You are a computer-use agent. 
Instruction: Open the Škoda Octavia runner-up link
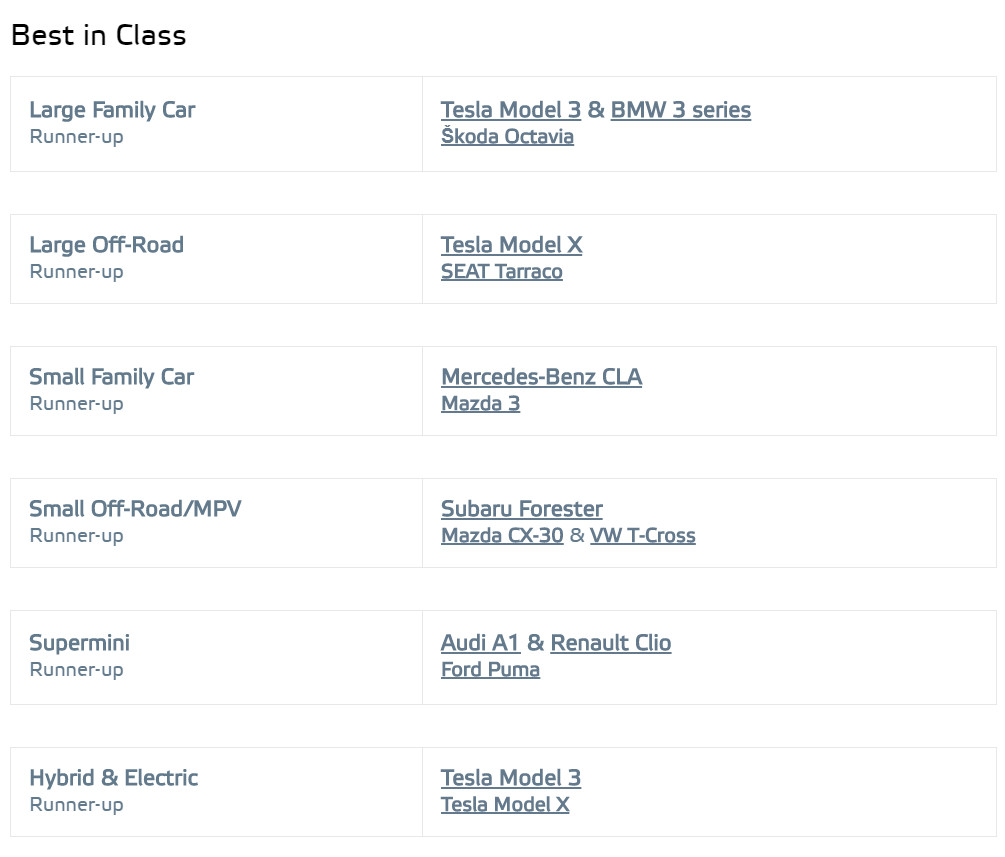coord(507,136)
